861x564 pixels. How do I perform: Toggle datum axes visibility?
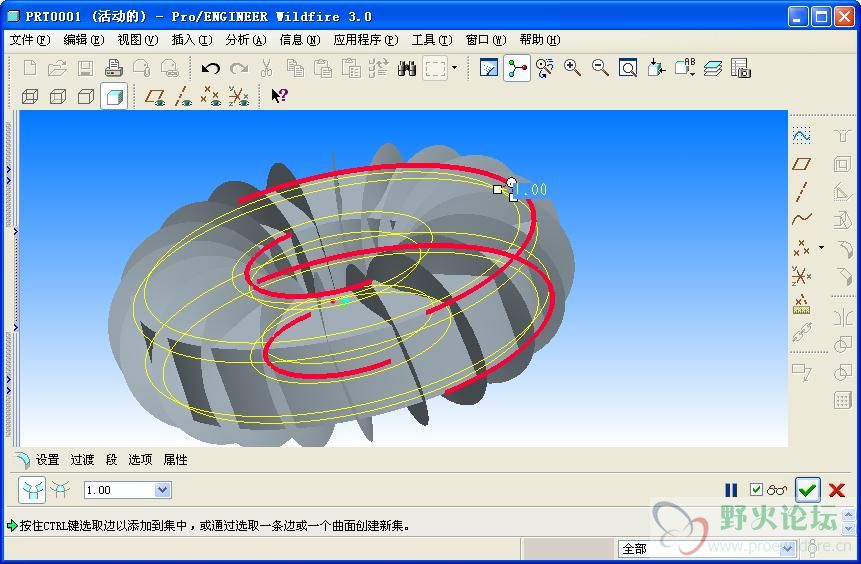183,97
